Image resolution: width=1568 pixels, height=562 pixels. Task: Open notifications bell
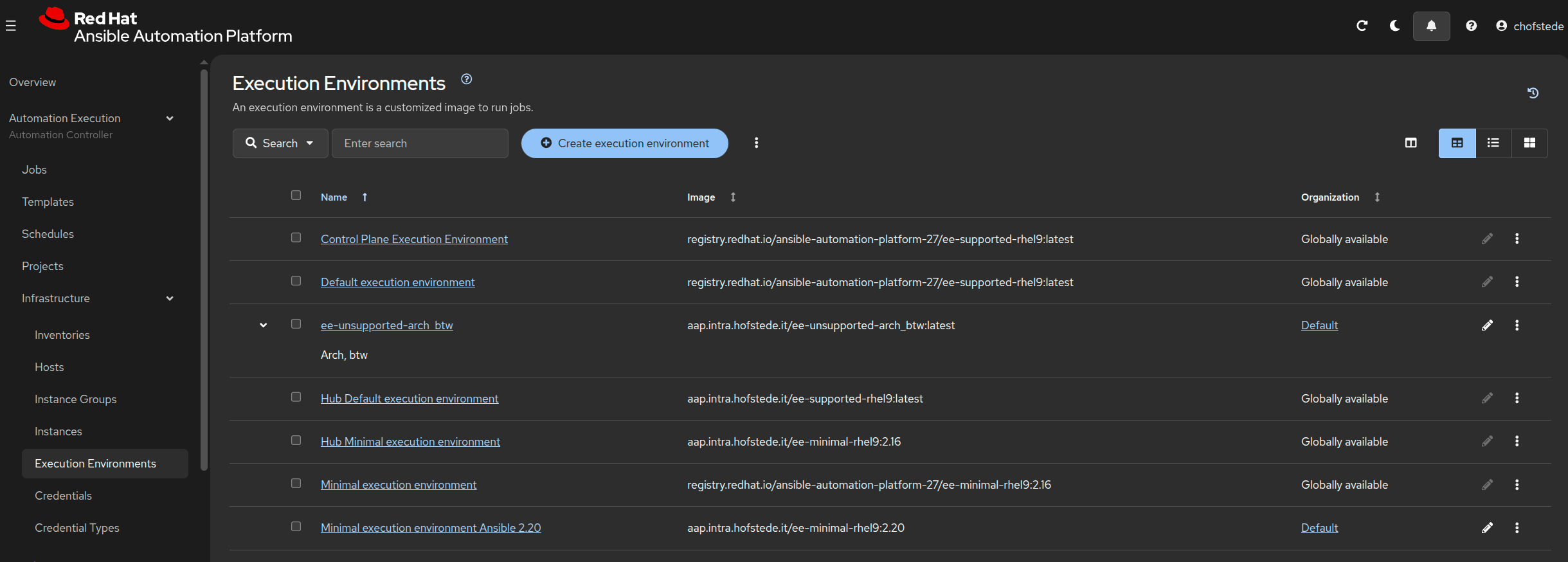coord(1431,26)
